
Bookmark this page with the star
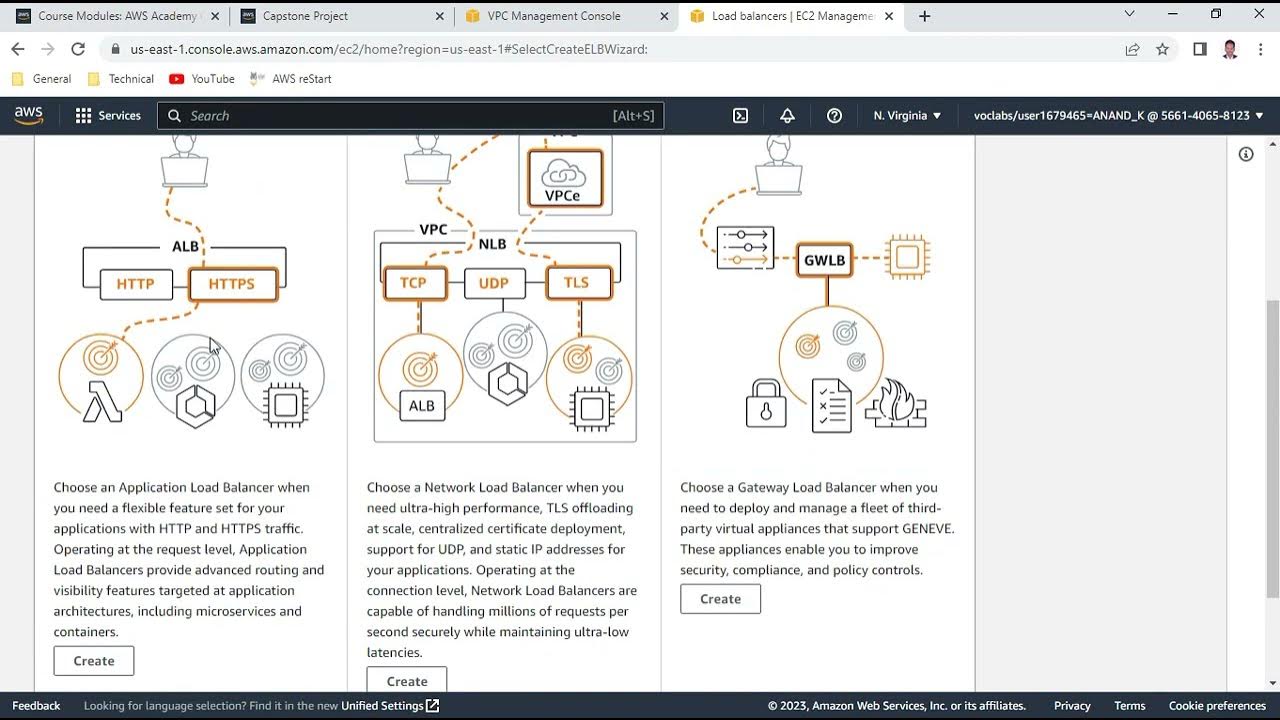pos(1162,49)
